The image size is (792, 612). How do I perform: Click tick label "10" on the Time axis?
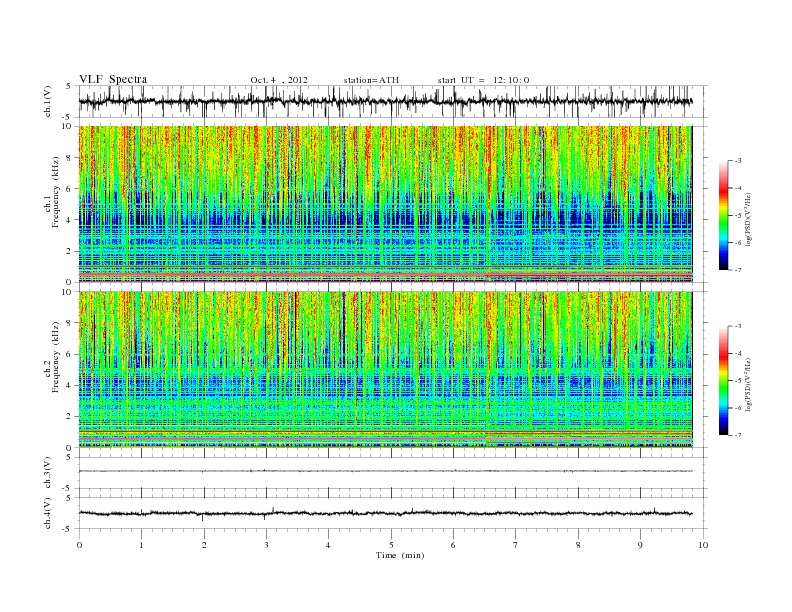coord(703,545)
